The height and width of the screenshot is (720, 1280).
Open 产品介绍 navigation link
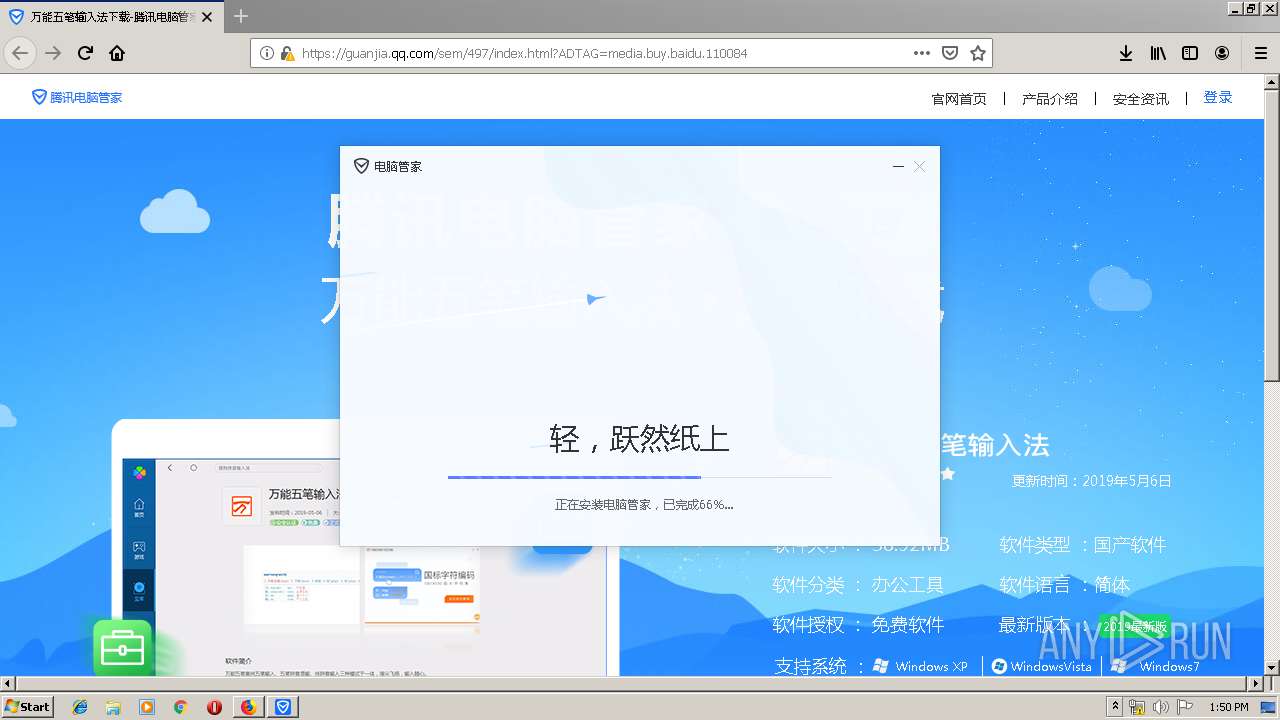pos(1050,98)
